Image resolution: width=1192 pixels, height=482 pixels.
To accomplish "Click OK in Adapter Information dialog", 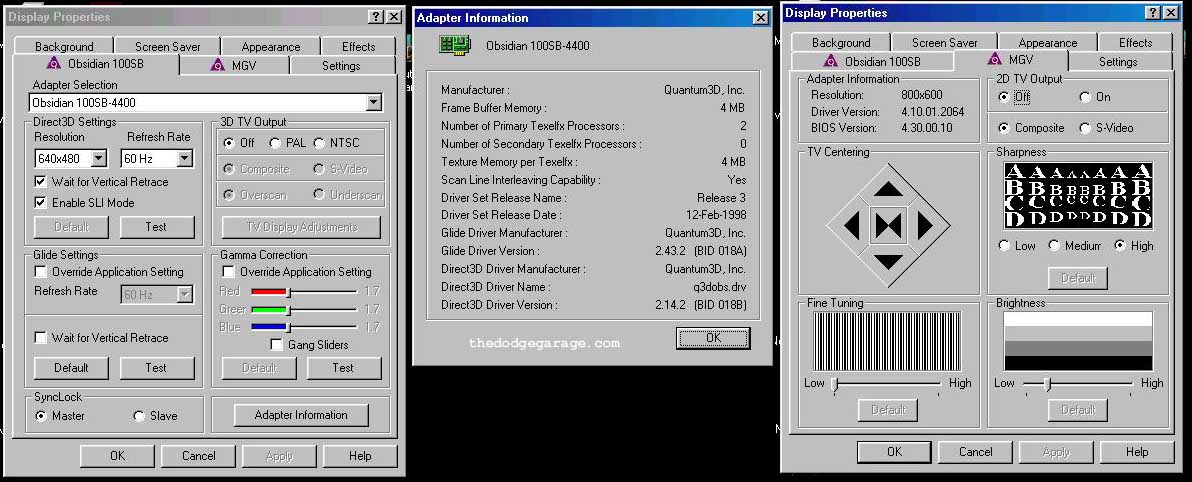I will 713,338.
